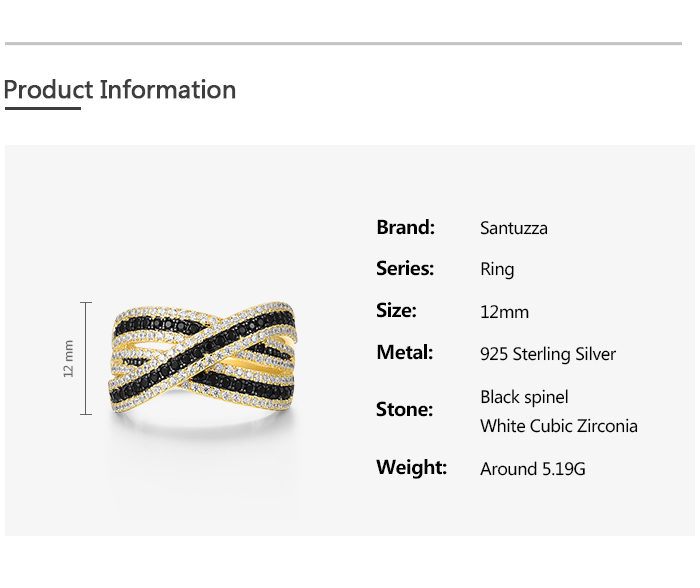Viewport: 700px width, 588px height.
Task: Click the Ring series value
Action: (497, 269)
